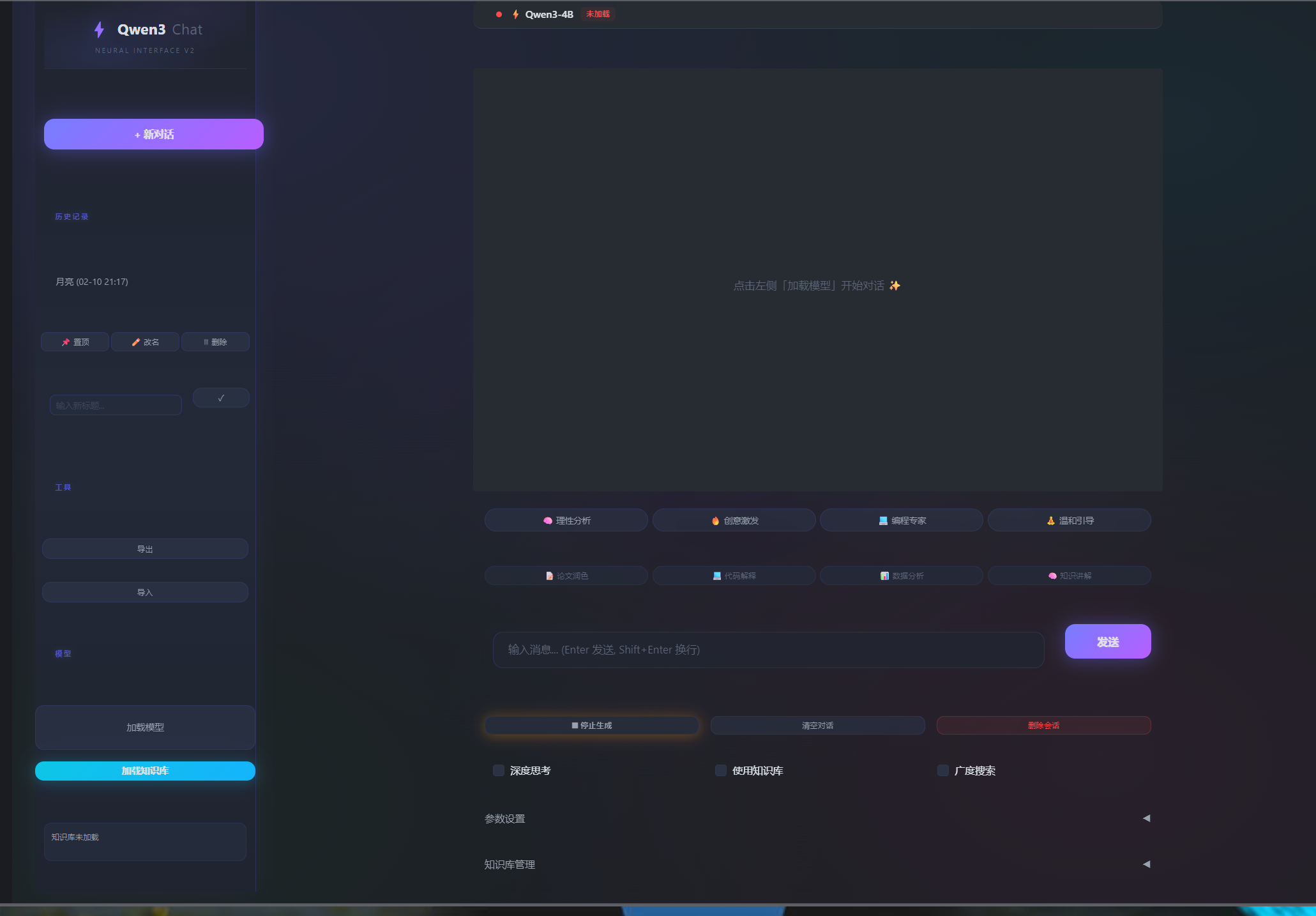Select the 理性分析 brain preset
Viewport: 1316px width, 916px height.
pos(566,521)
